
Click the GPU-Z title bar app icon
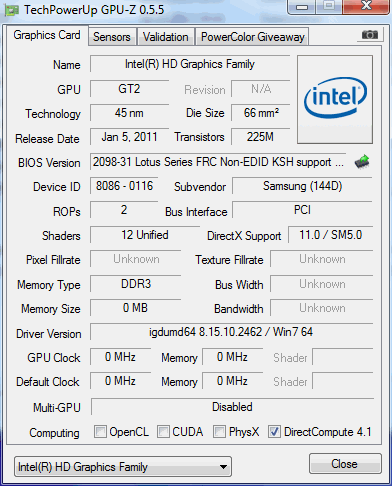[11, 10]
